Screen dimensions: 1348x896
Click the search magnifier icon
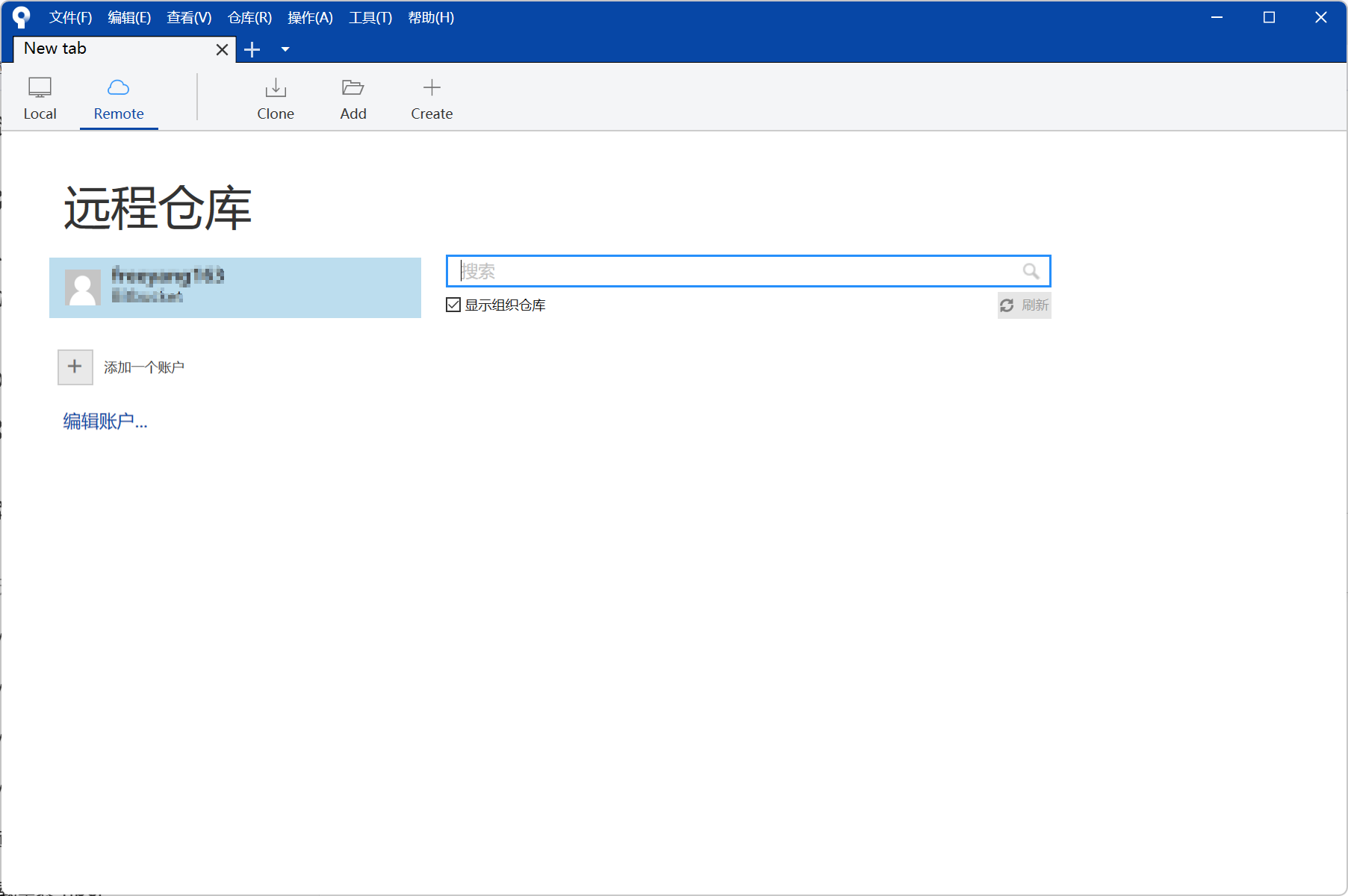tap(1031, 271)
